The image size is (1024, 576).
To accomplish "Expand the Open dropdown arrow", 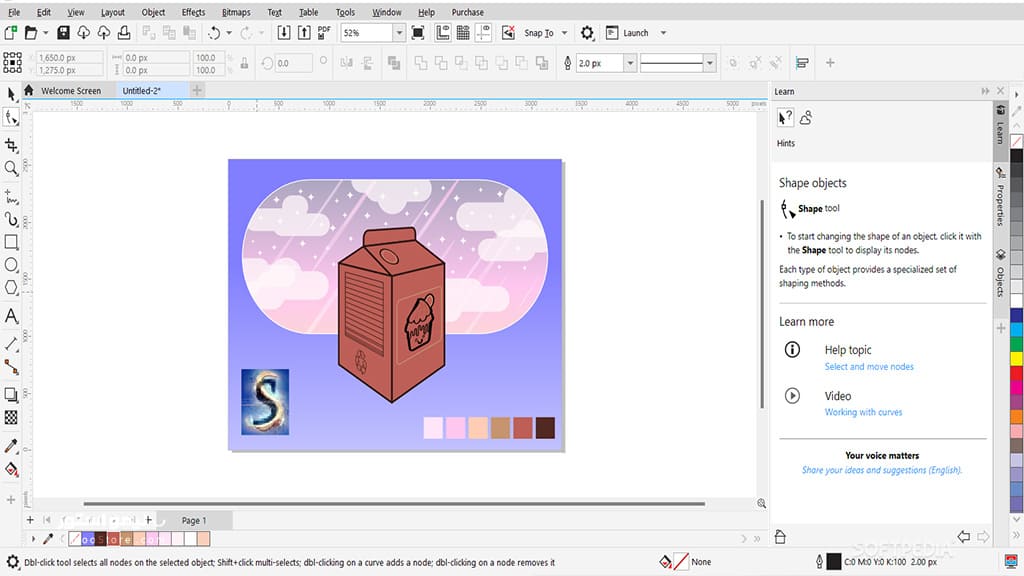I will click(46, 33).
